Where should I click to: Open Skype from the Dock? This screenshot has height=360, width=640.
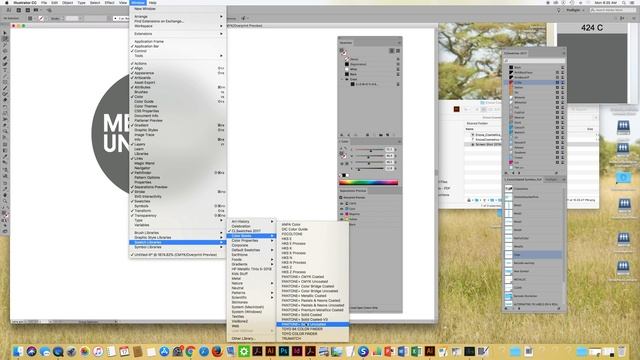coord(363,351)
